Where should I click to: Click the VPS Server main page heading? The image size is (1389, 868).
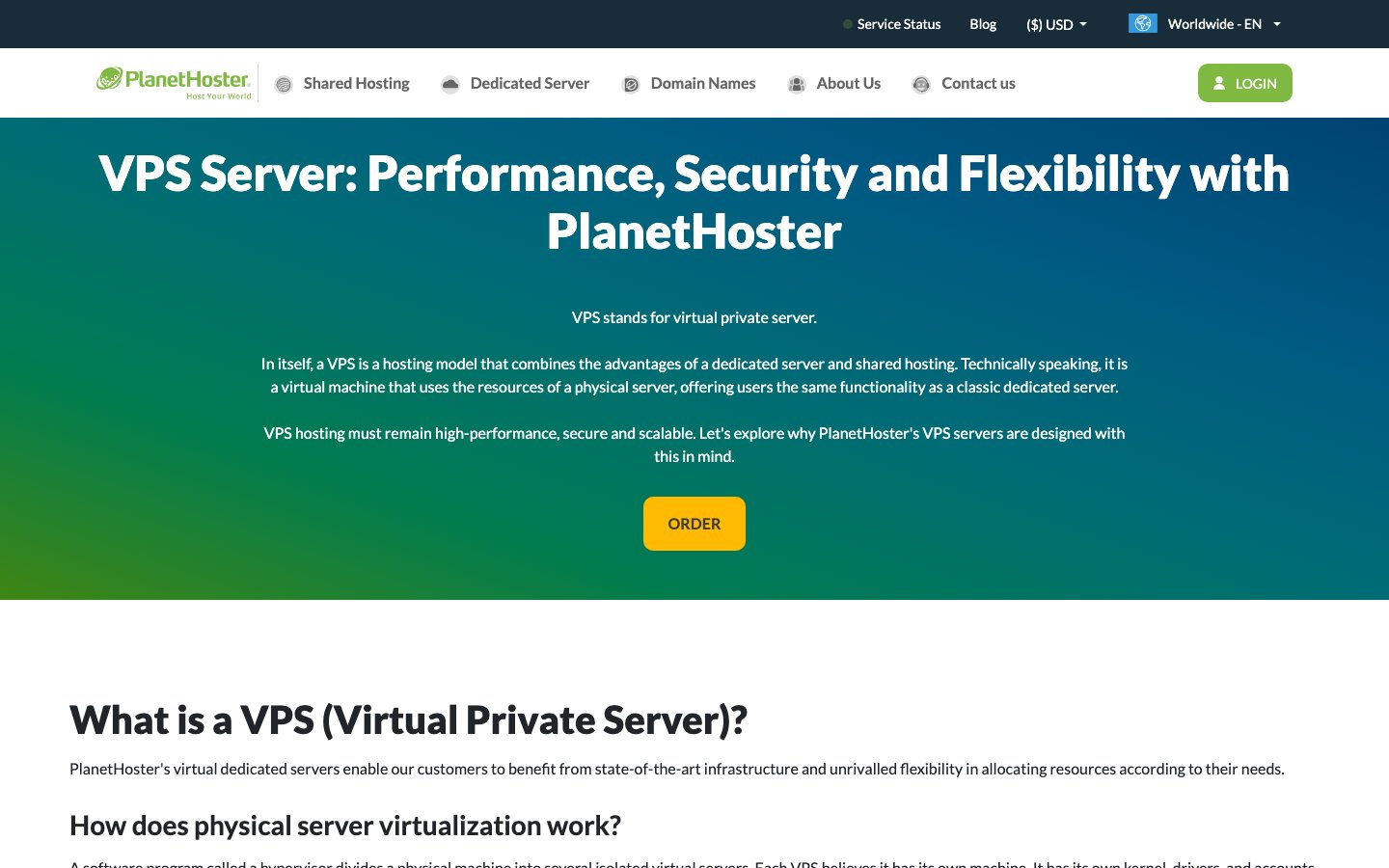694,203
